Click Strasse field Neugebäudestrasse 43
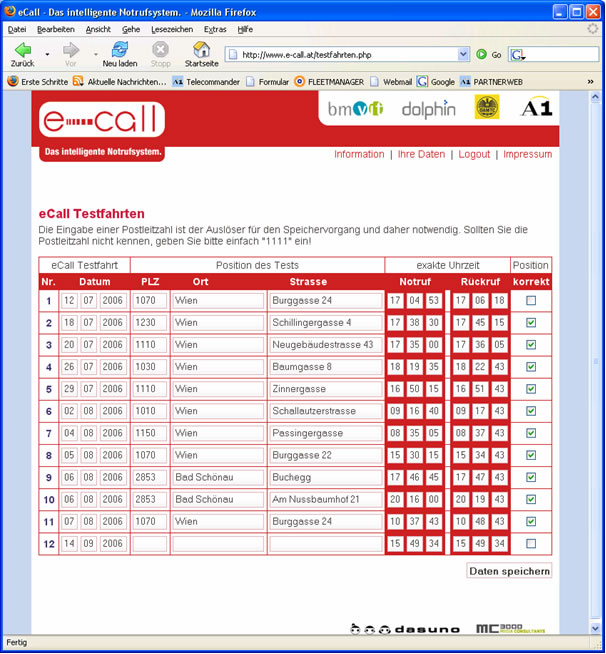The width and height of the screenshot is (606, 654). point(326,345)
